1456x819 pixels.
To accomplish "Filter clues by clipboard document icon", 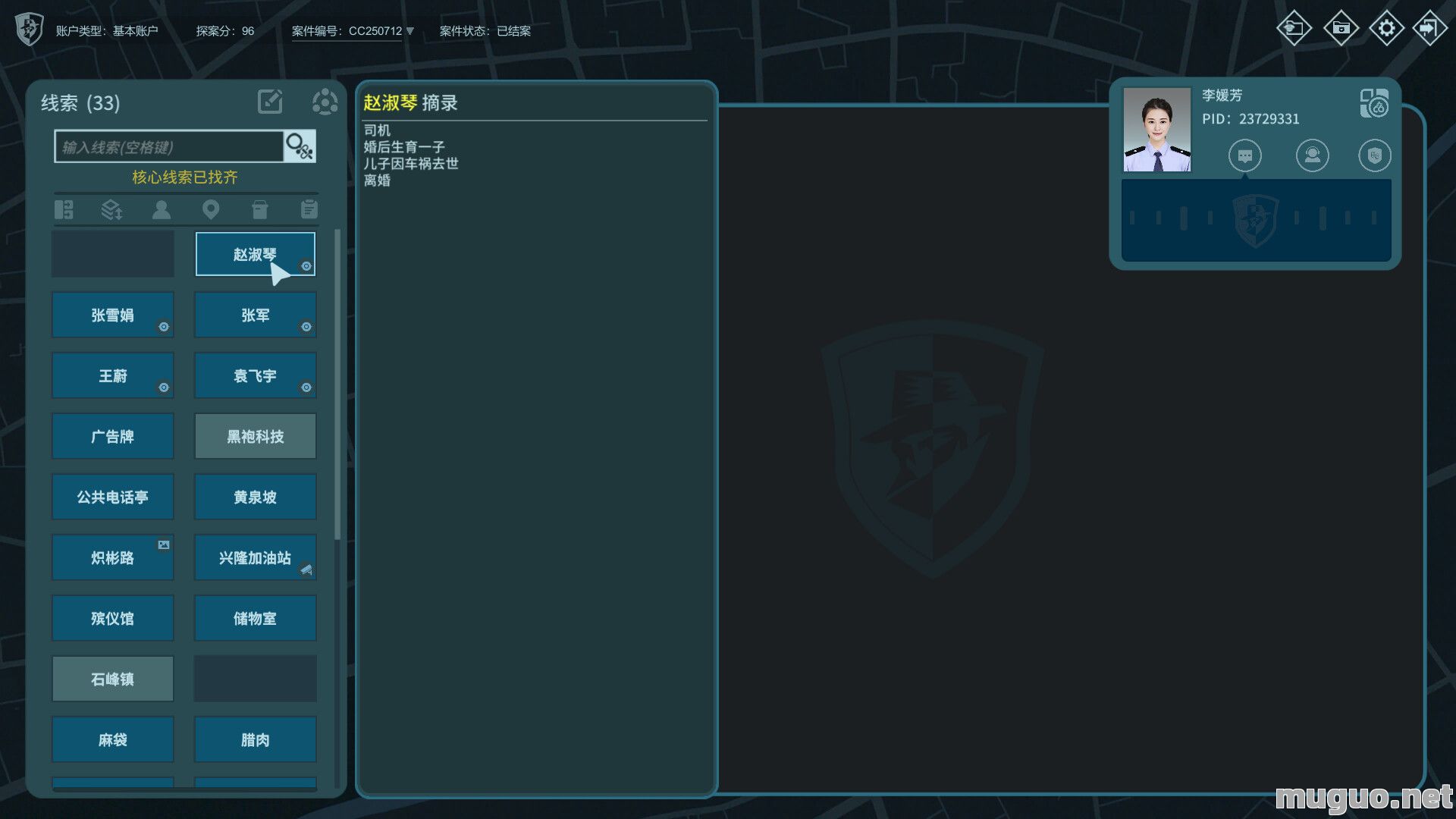I will tap(309, 209).
